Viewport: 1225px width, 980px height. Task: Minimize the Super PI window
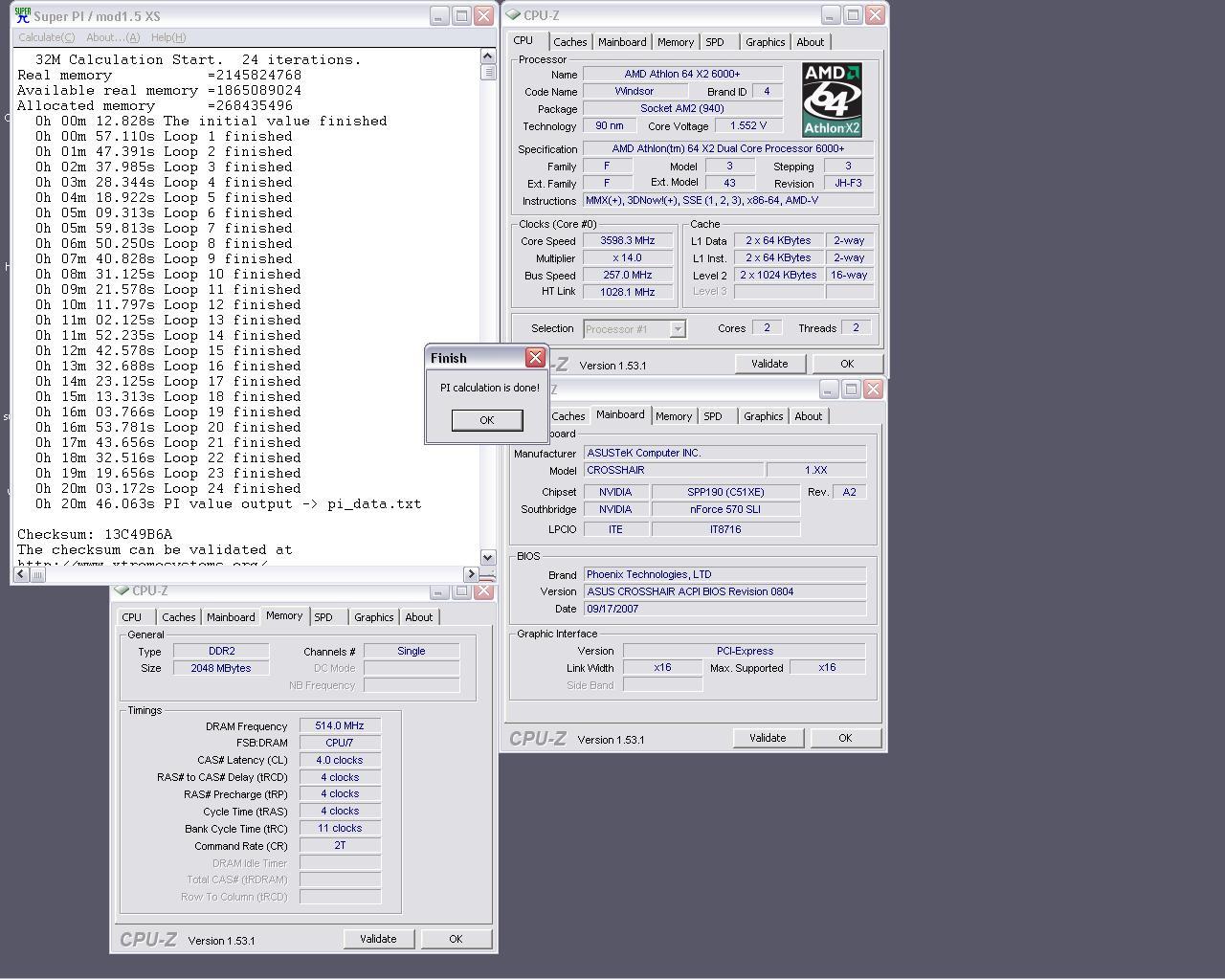pos(438,15)
